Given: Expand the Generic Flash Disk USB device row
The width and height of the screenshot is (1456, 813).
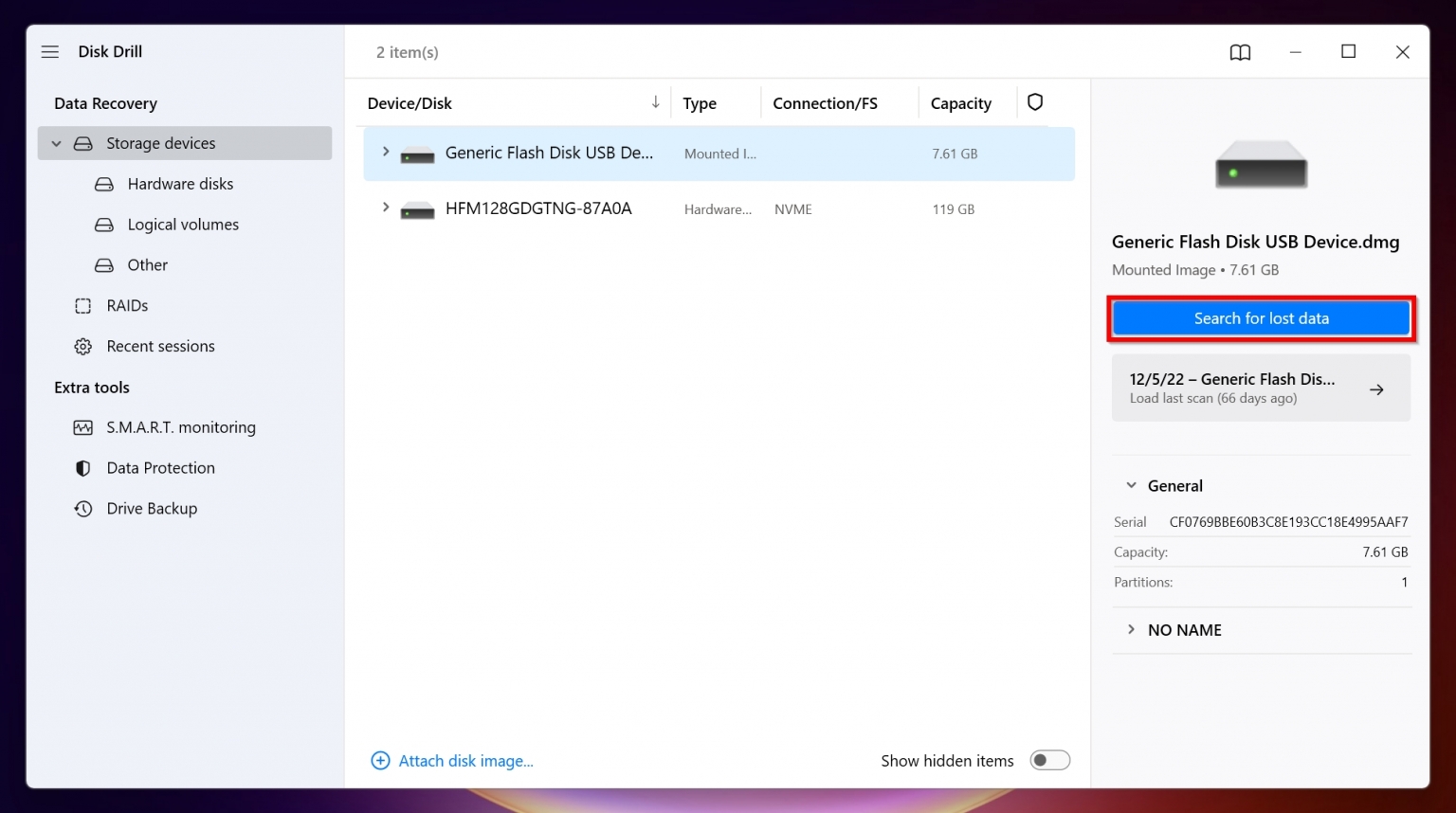Looking at the screenshot, I should (x=385, y=152).
